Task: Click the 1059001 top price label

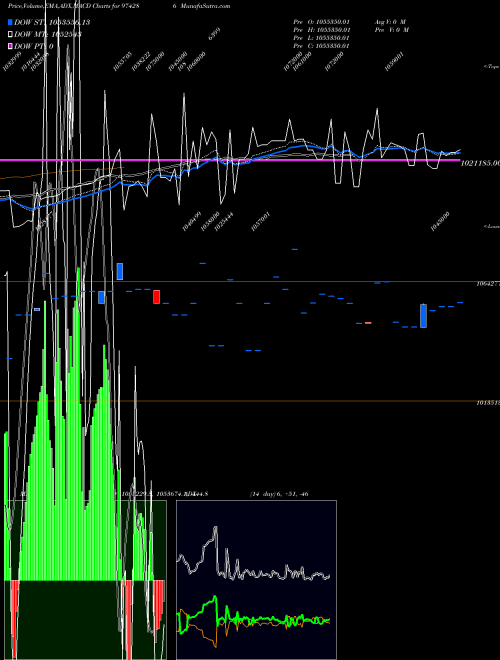Action: click(395, 61)
